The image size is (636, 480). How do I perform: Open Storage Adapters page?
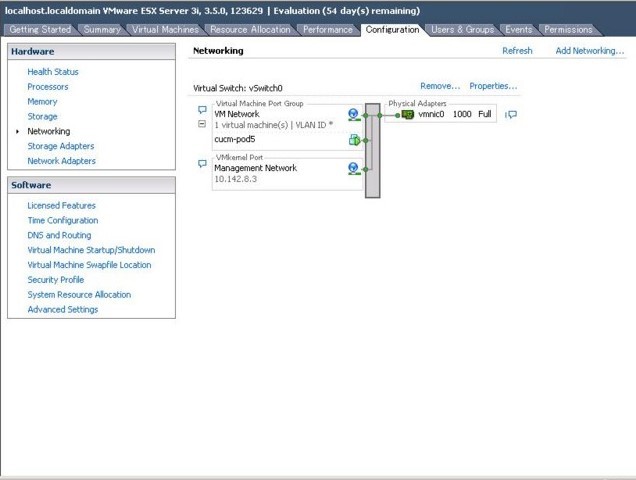(61, 146)
